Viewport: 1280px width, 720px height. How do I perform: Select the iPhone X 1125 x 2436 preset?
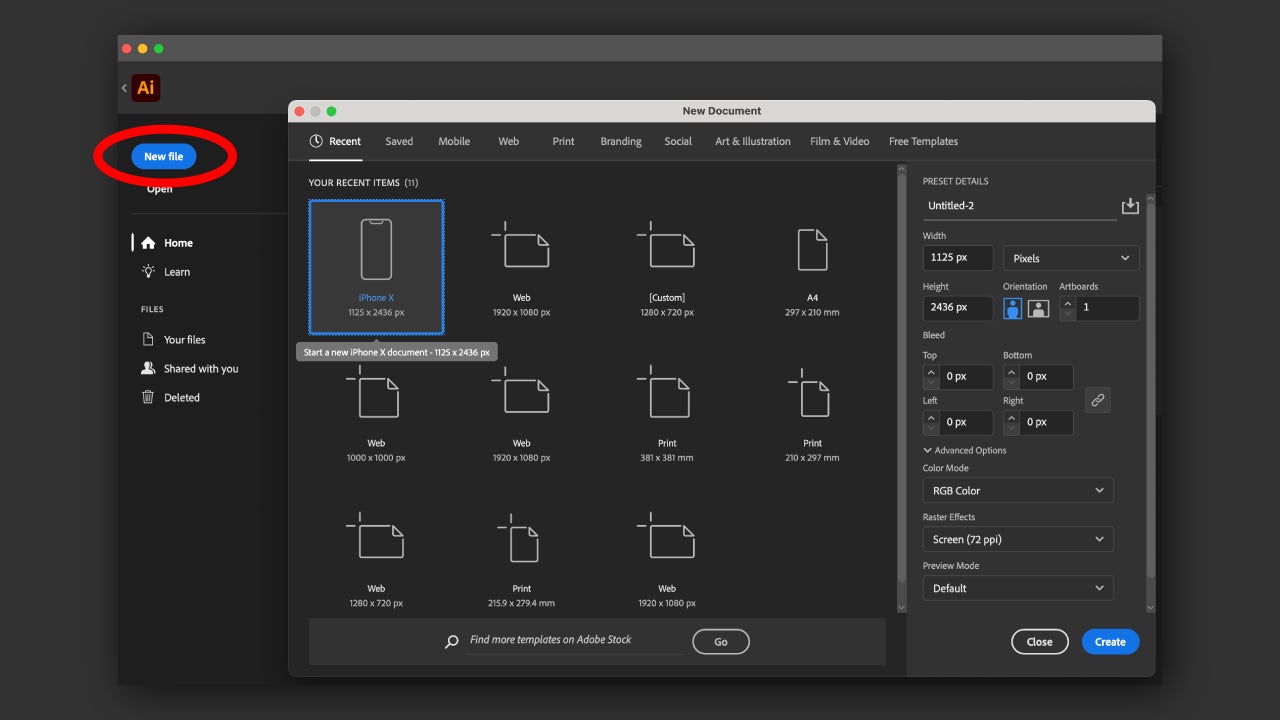(x=377, y=267)
